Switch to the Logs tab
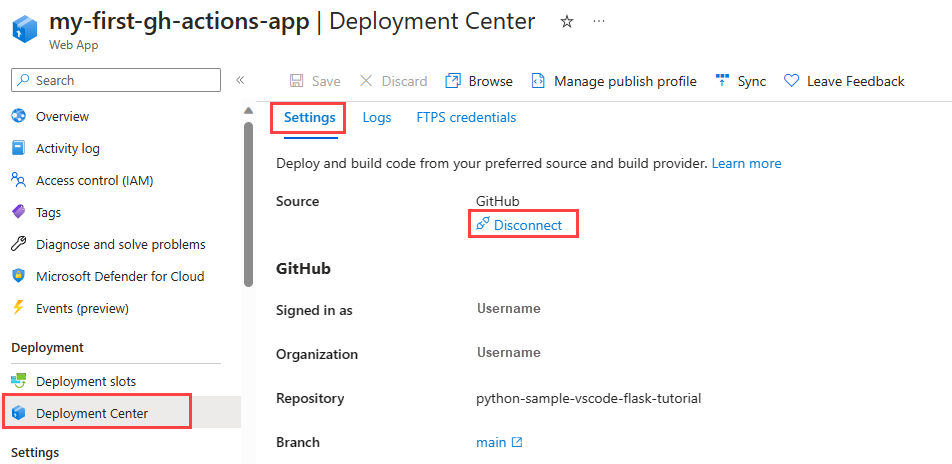This screenshot has width=952, height=464. tap(377, 118)
